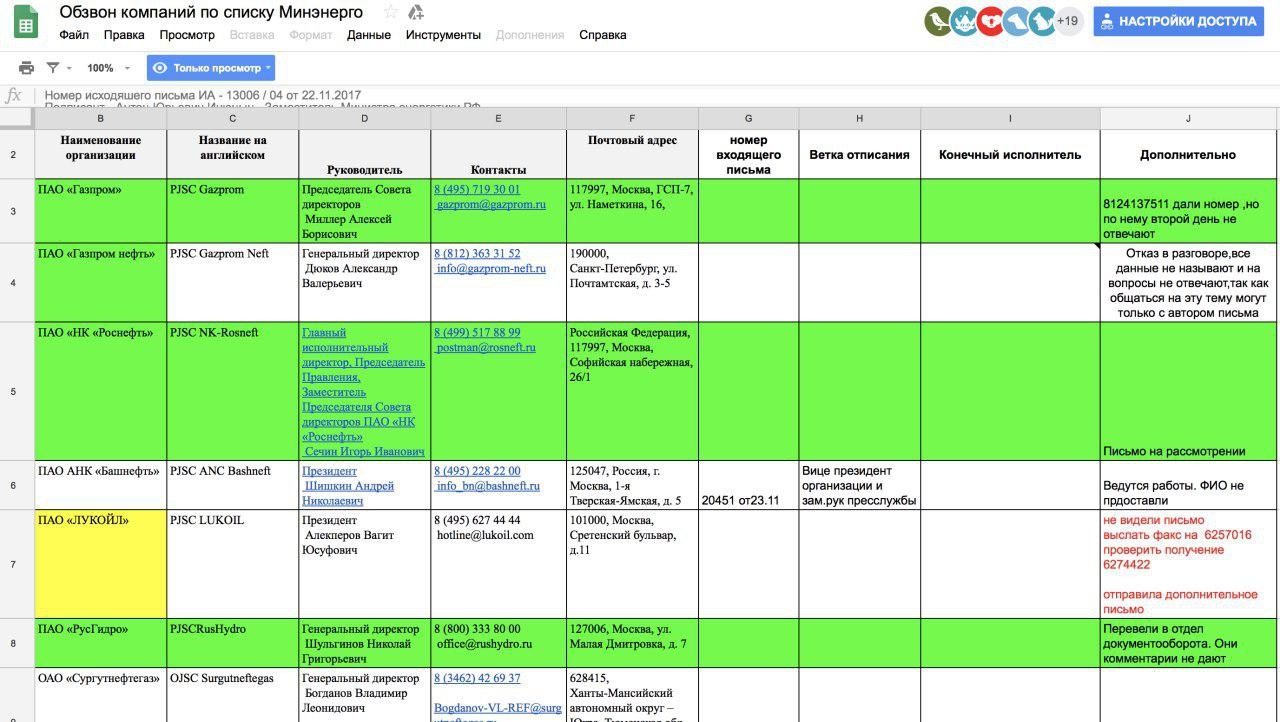The height and width of the screenshot is (722, 1280).
Task: Select the yellow ПАО «ЛУКОЙЛ» cell
Action: click(101, 564)
